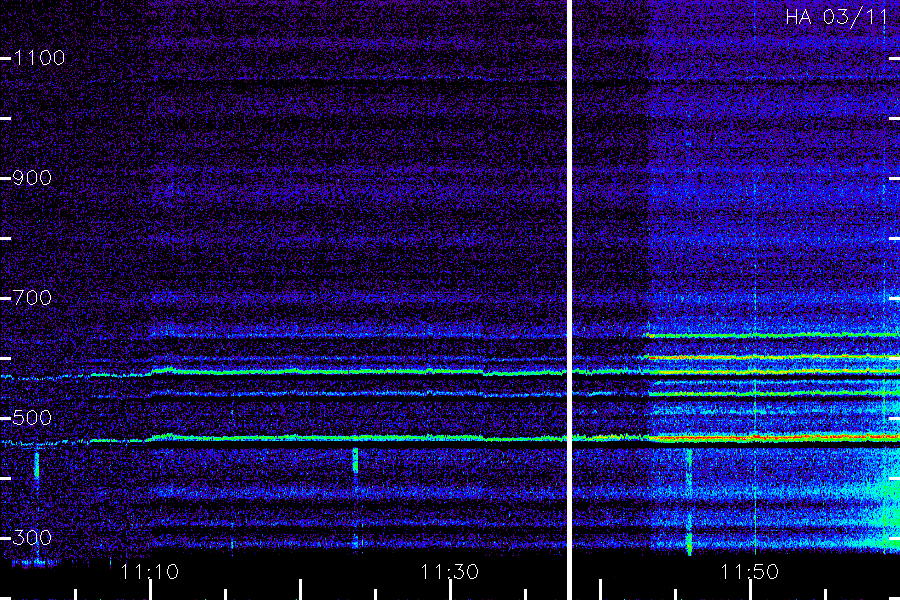Click the 11:50 time axis label
The width and height of the screenshot is (900, 600).
(x=750, y=572)
